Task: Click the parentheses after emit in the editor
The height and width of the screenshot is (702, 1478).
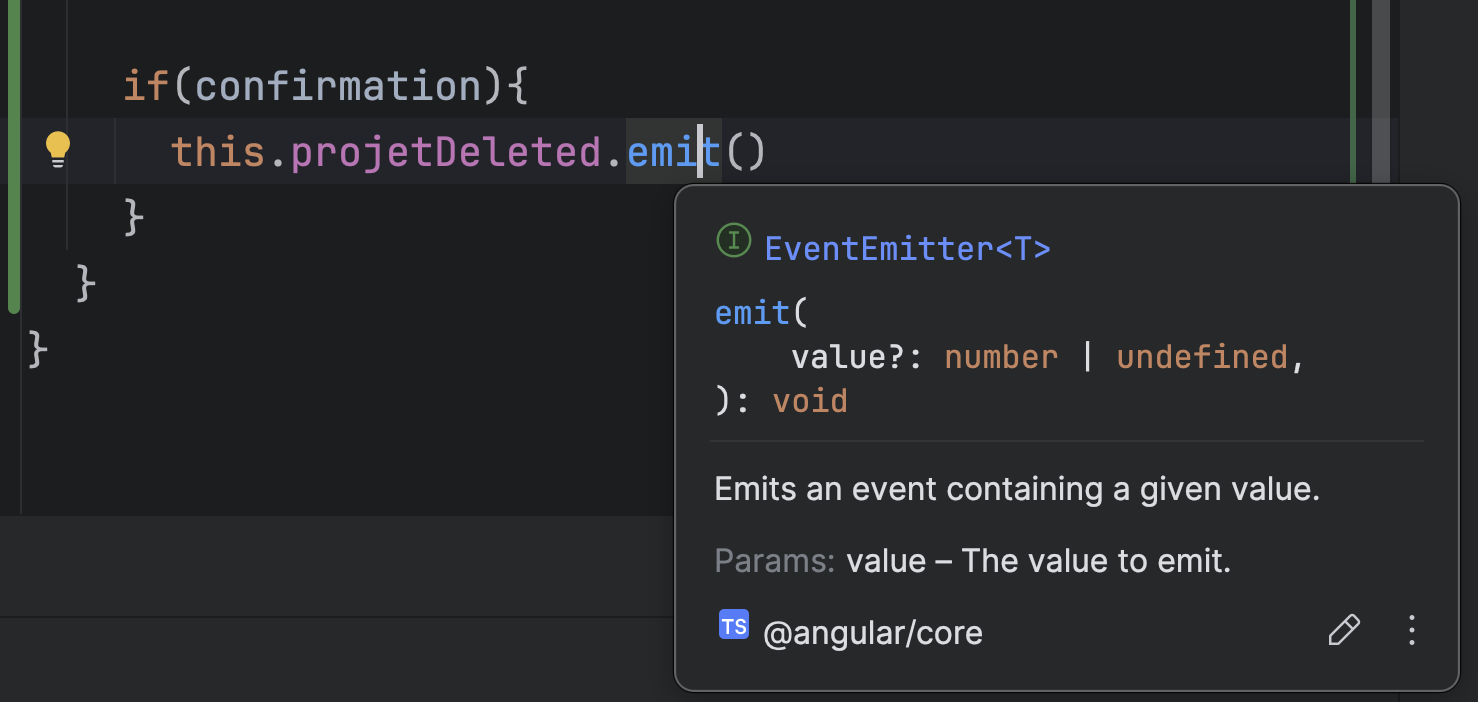Action: pos(744,152)
